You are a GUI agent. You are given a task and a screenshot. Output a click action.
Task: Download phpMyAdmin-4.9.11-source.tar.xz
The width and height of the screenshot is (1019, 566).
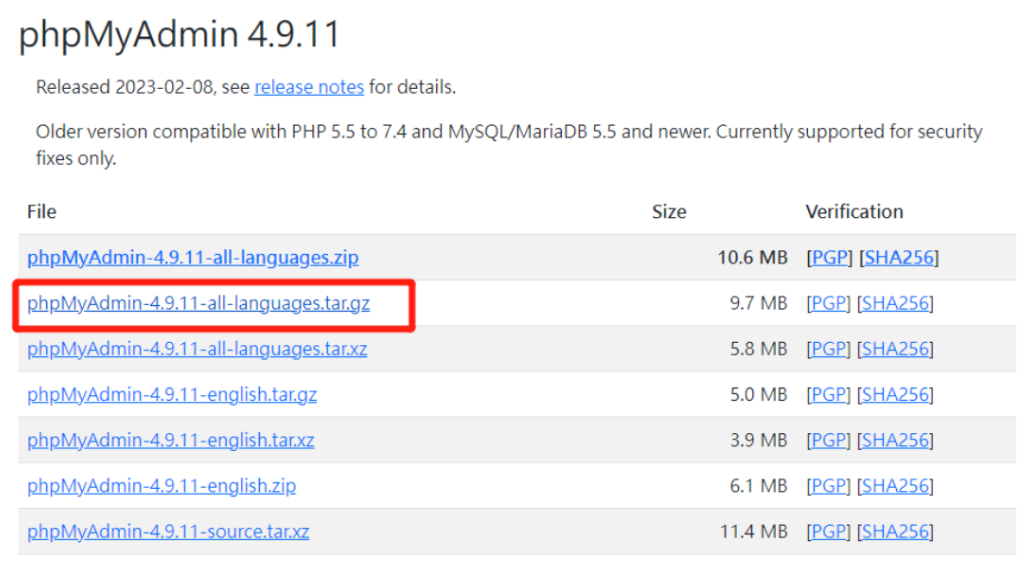(168, 531)
